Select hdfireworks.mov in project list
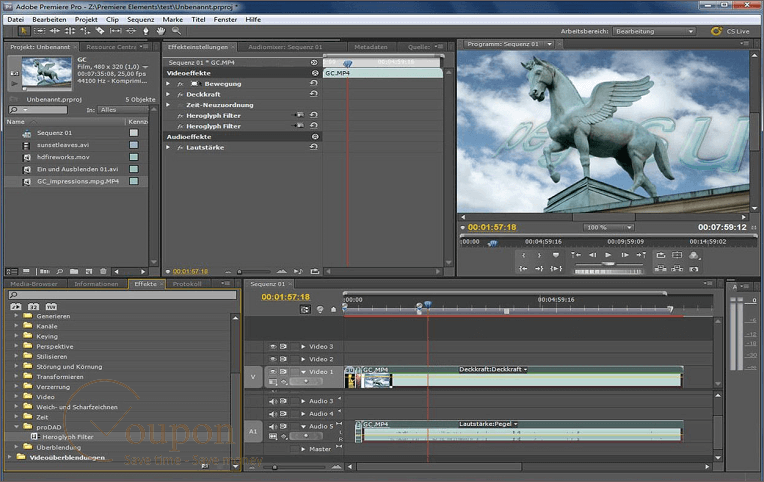764x482 pixels. click(x=63, y=157)
